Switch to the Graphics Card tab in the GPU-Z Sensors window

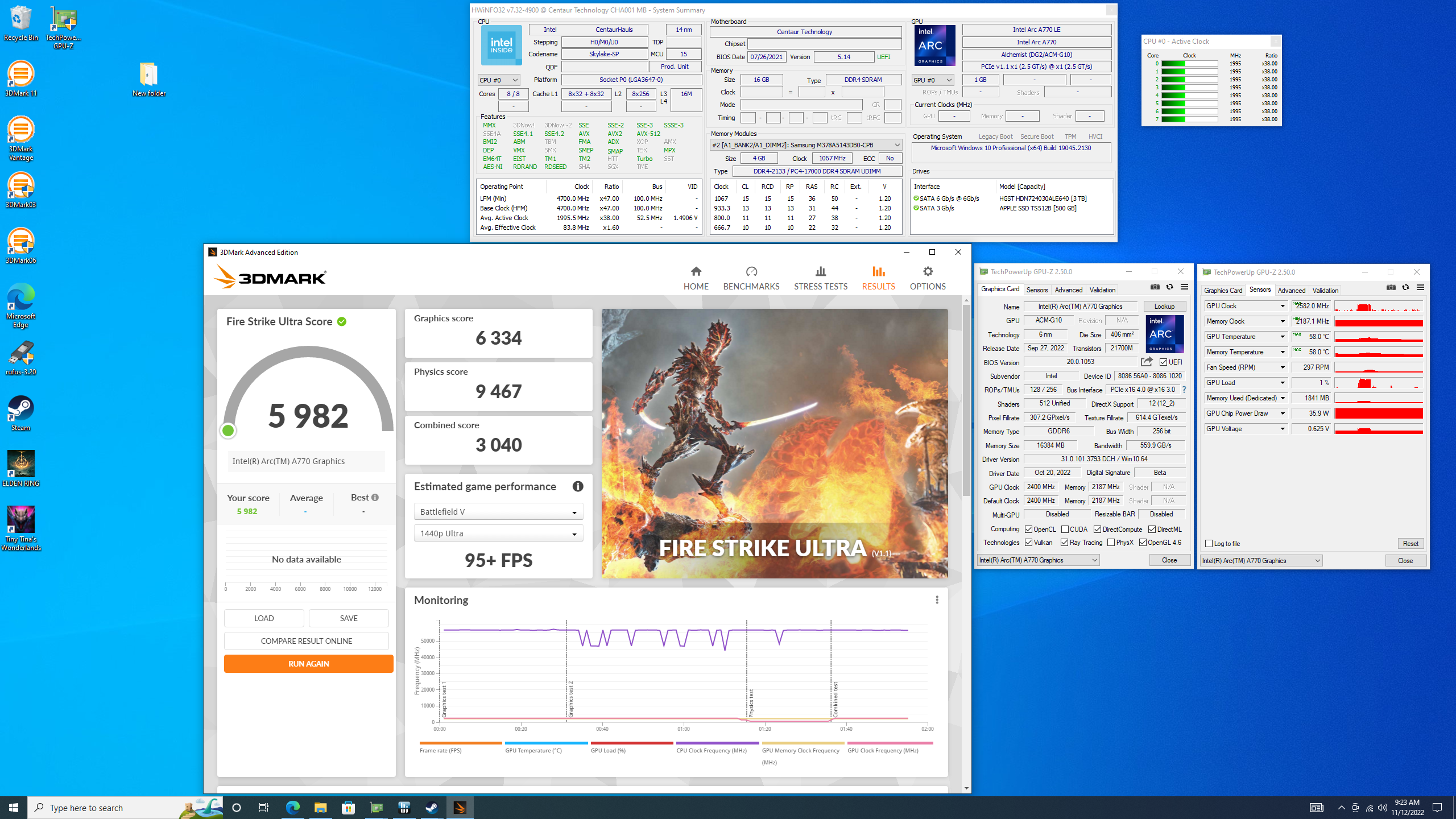pyautogui.click(x=1223, y=291)
